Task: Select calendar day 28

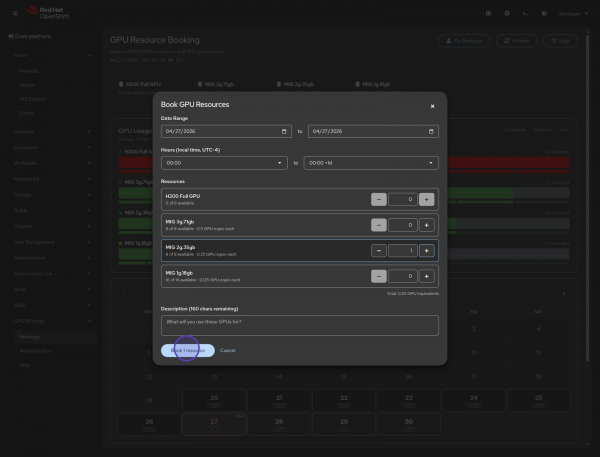Action: tap(279, 424)
